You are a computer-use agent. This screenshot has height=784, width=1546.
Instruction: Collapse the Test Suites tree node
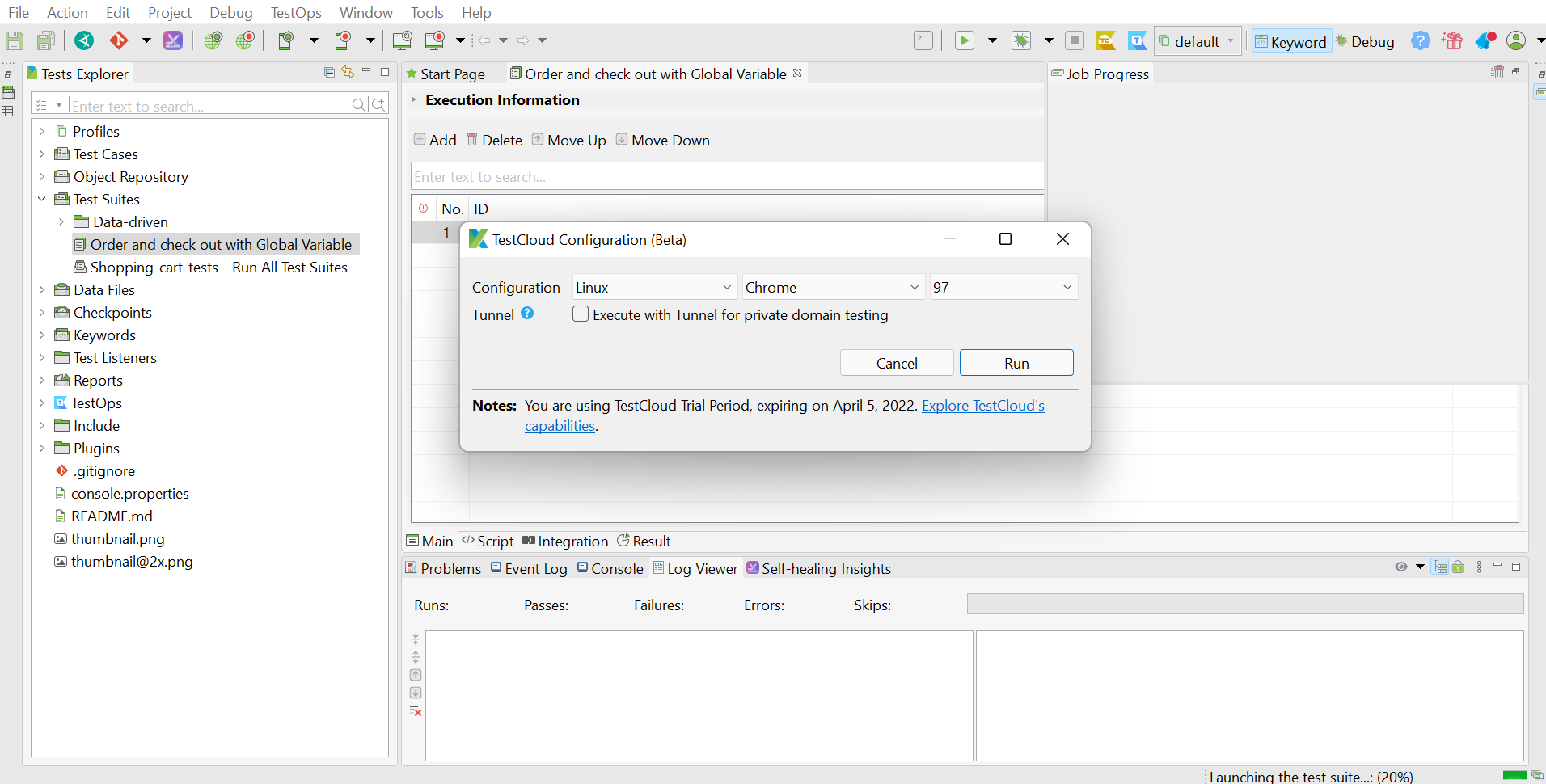click(x=42, y=199)
